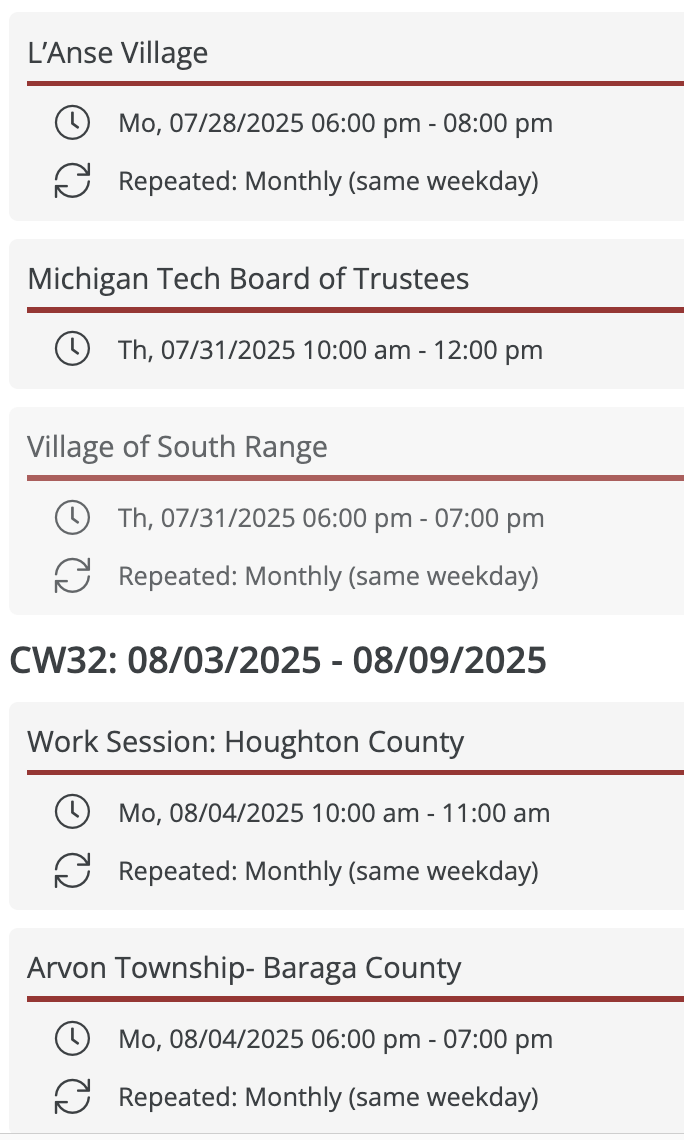Click repeat icon under Houghton County Work Session
Image resolution: width=684 pixels, height=1140 pixels.
(73, 870)
